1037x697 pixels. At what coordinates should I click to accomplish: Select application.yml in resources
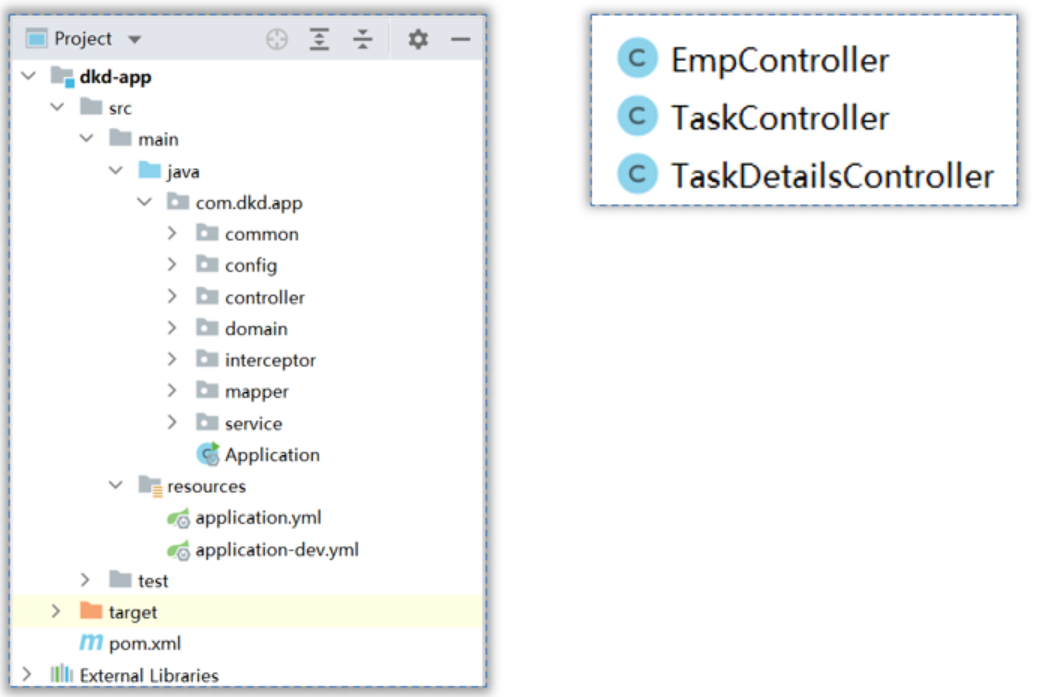(x=258, y=517)
